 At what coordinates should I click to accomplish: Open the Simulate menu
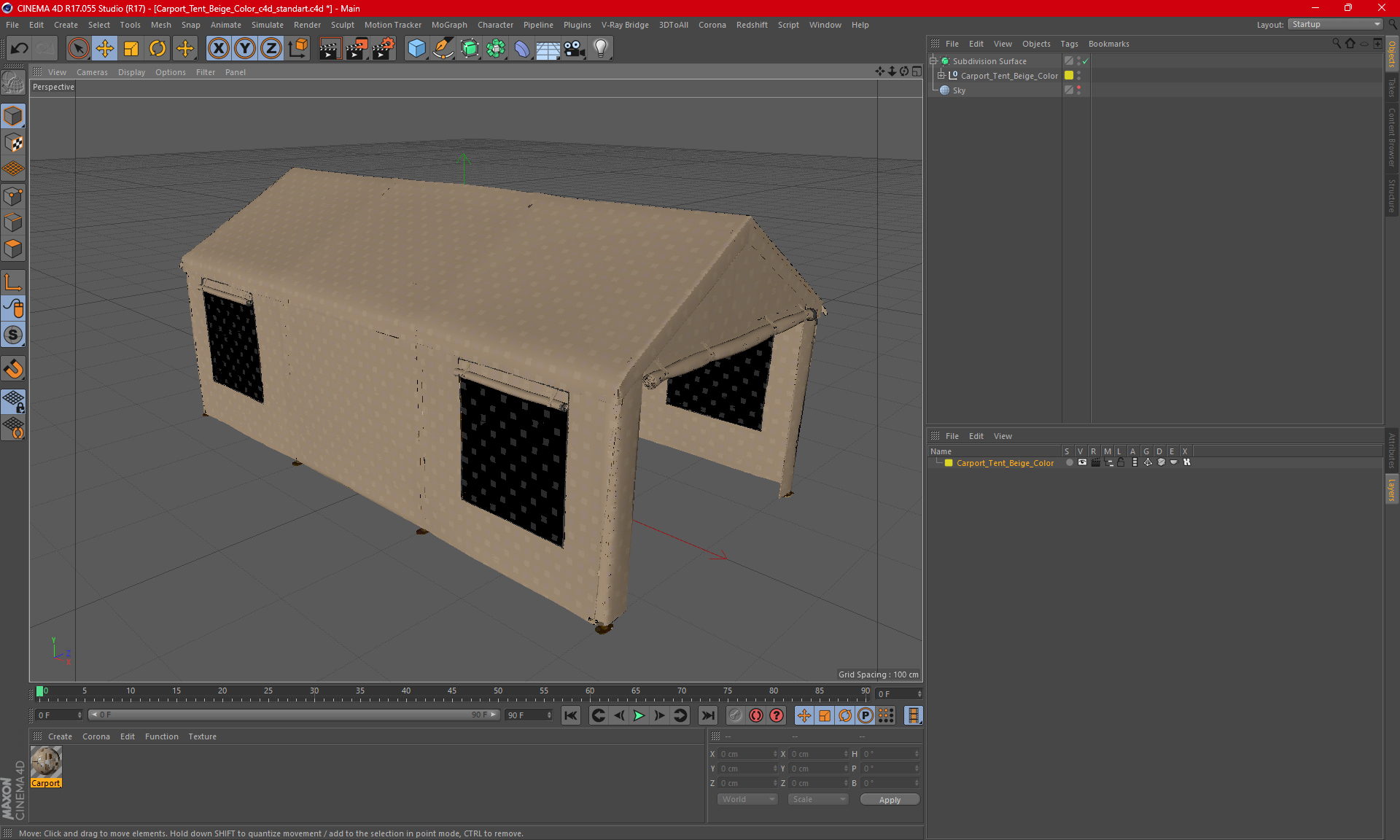pos(268,25)
